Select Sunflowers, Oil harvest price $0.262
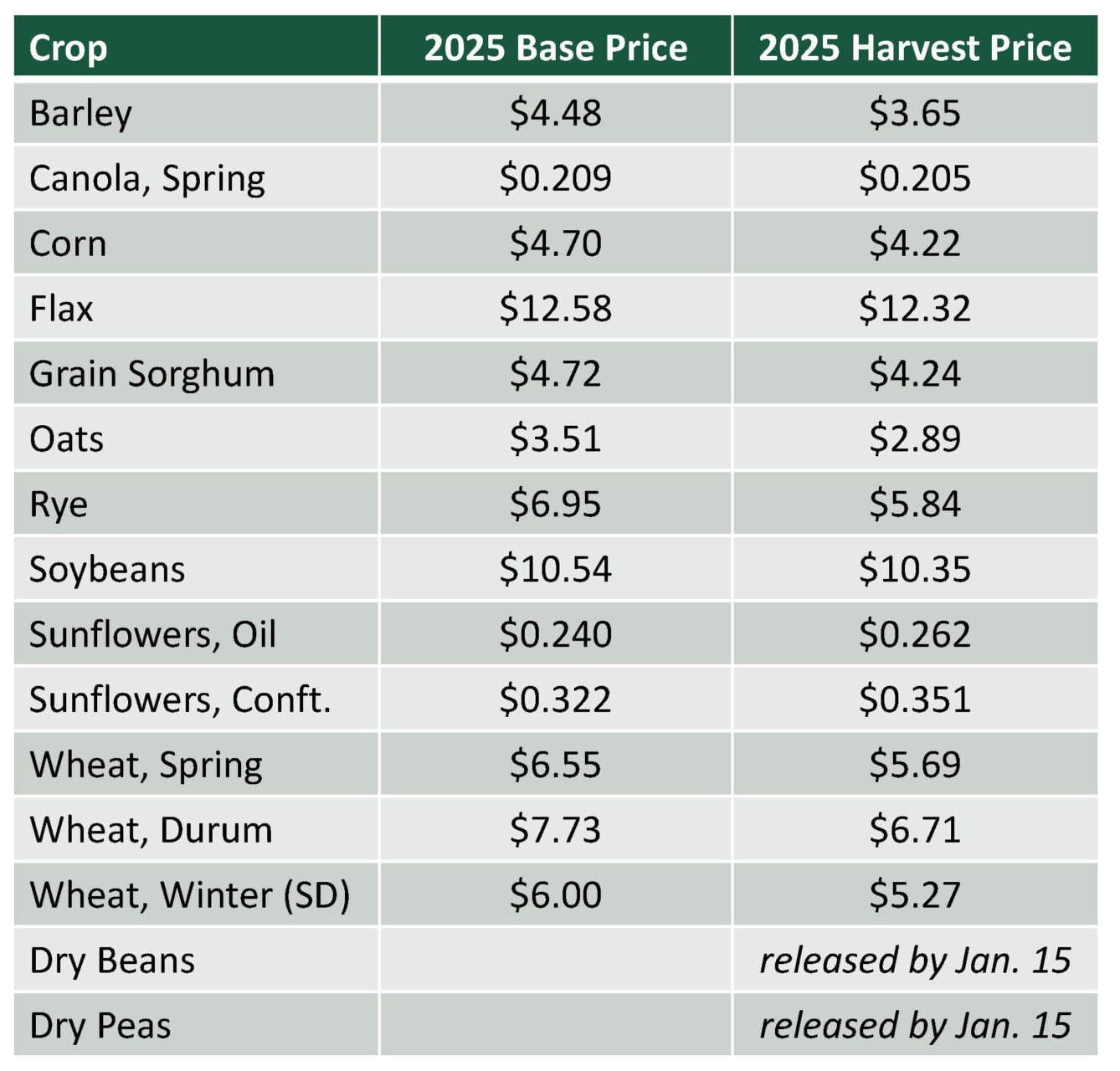Screen dimensions: 1120x1071 pyautogui.click(x=914, y=634)
